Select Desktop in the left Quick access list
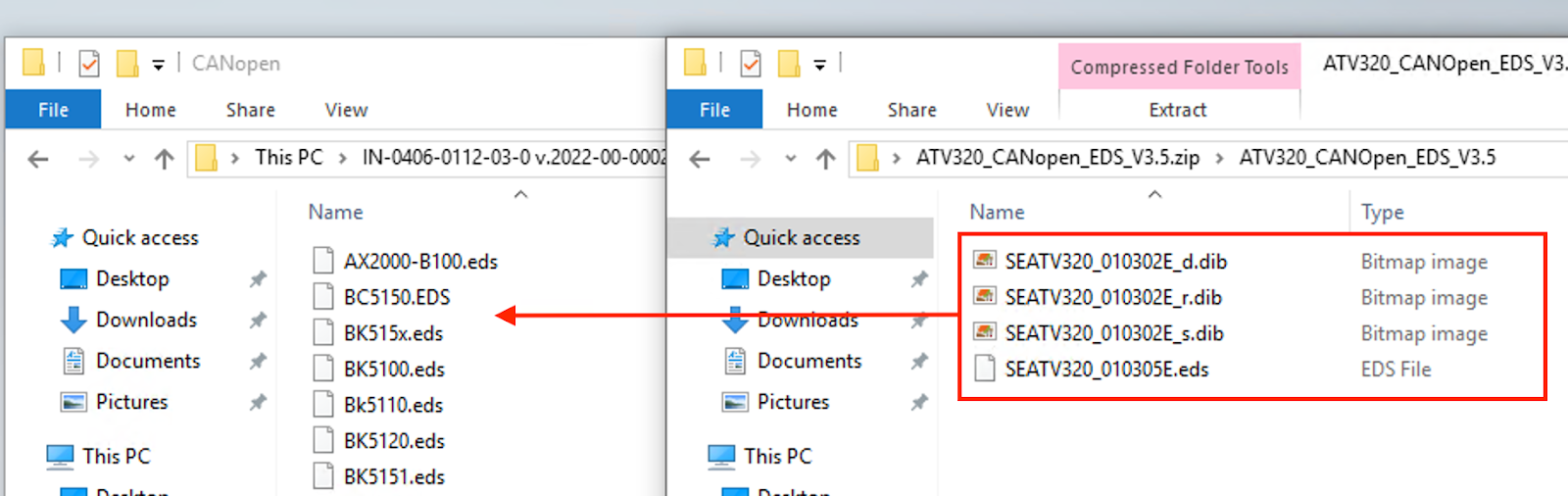The image size is (1568, 496). click(132, 279)
